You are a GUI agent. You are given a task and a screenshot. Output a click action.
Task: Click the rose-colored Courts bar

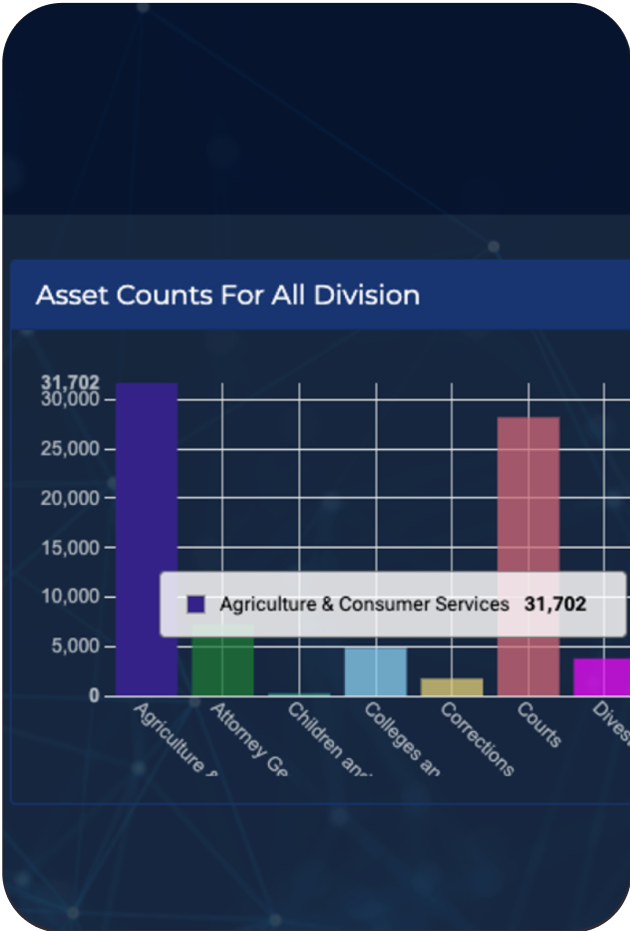(528, 556)
